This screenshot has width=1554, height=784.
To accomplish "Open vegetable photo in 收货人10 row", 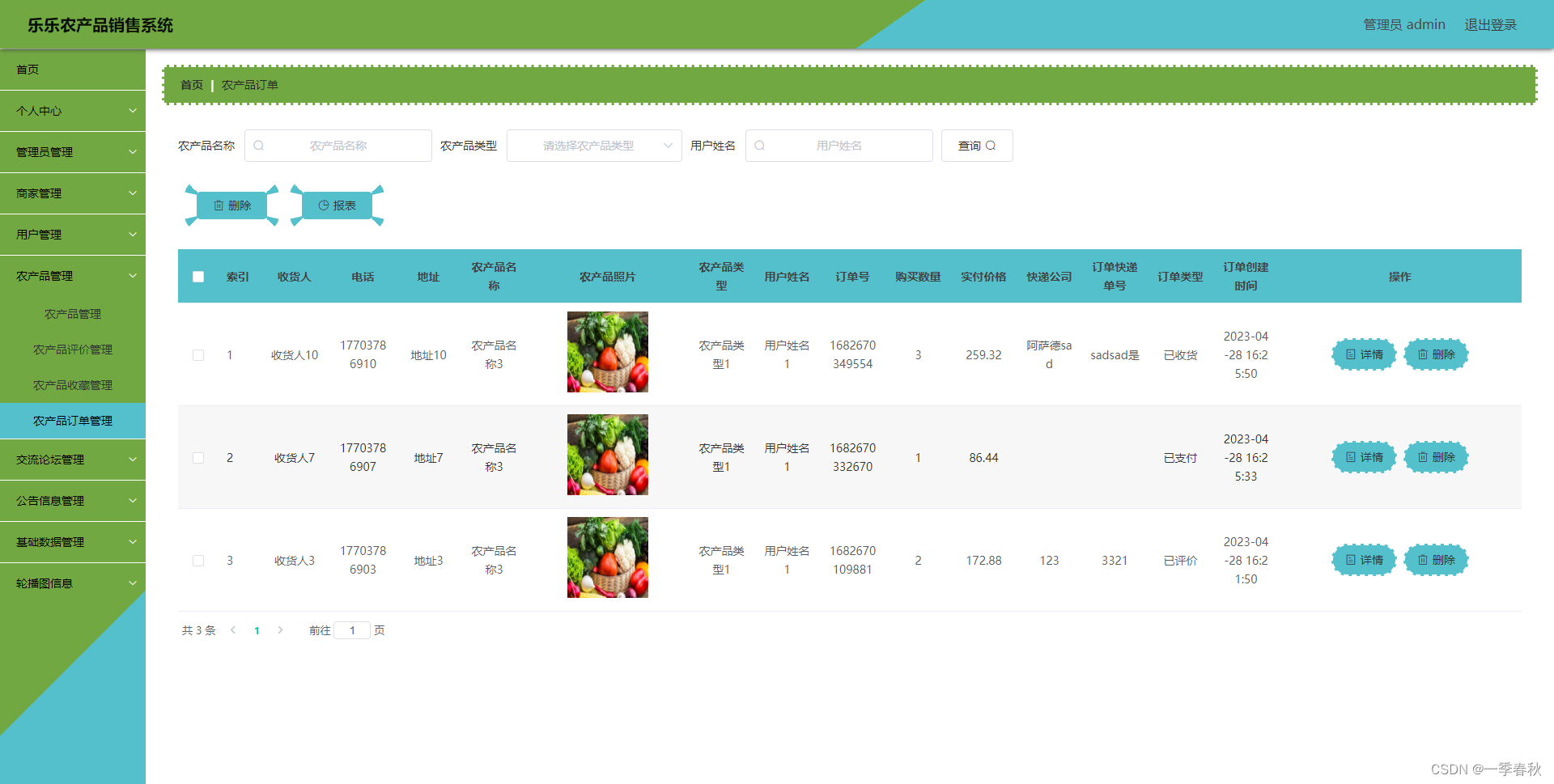I will (608, 352).
